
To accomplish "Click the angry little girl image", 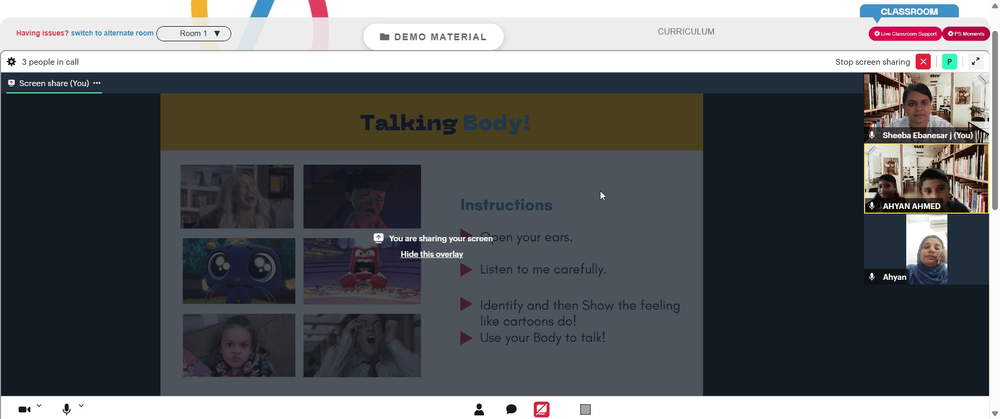I will (x=239, y=345).
